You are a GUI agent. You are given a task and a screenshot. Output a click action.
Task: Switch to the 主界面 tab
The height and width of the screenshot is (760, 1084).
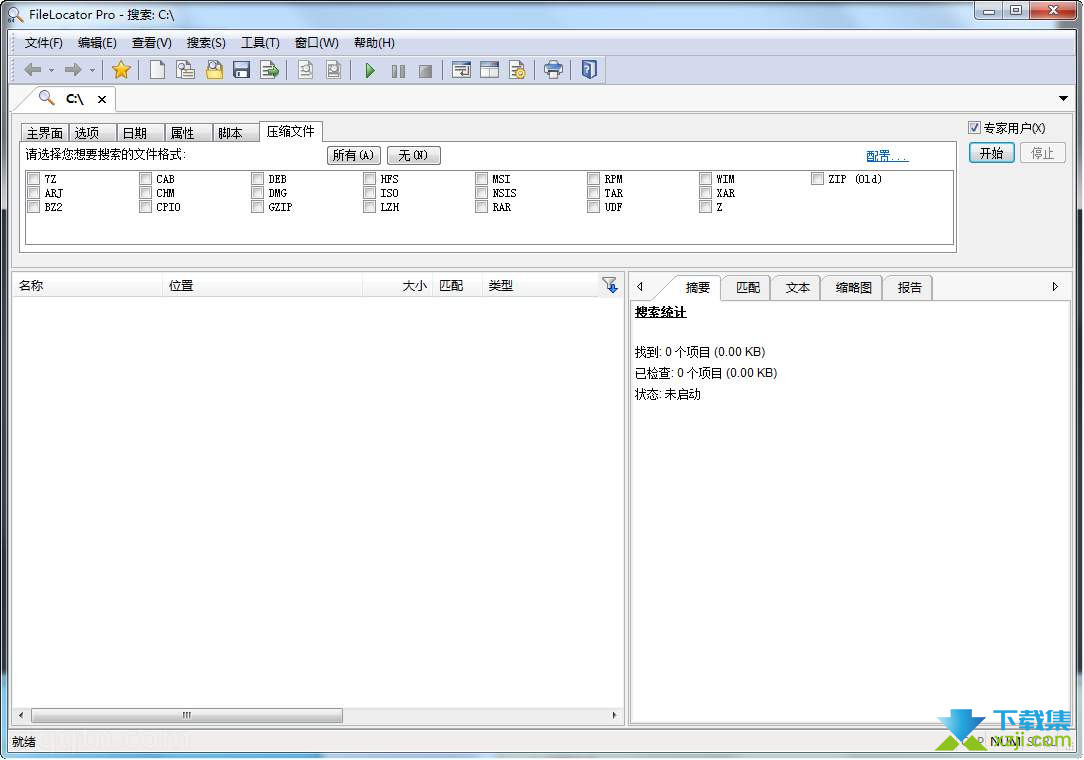click(45, 133)
